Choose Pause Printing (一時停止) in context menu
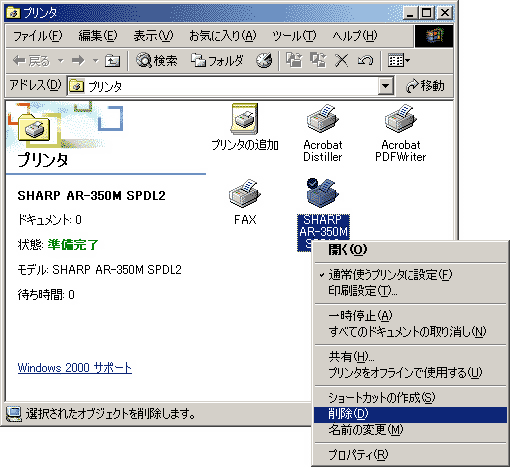The image size is (510, 467). point(410,315)
